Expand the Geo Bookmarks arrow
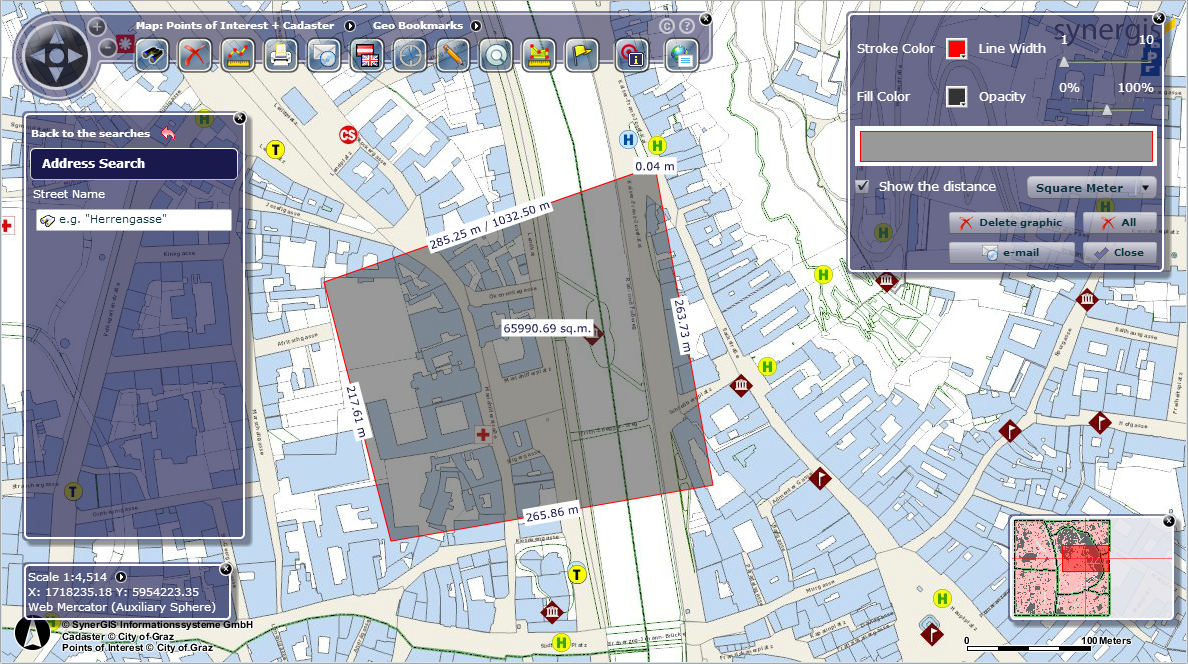 (x=475, y=26)
